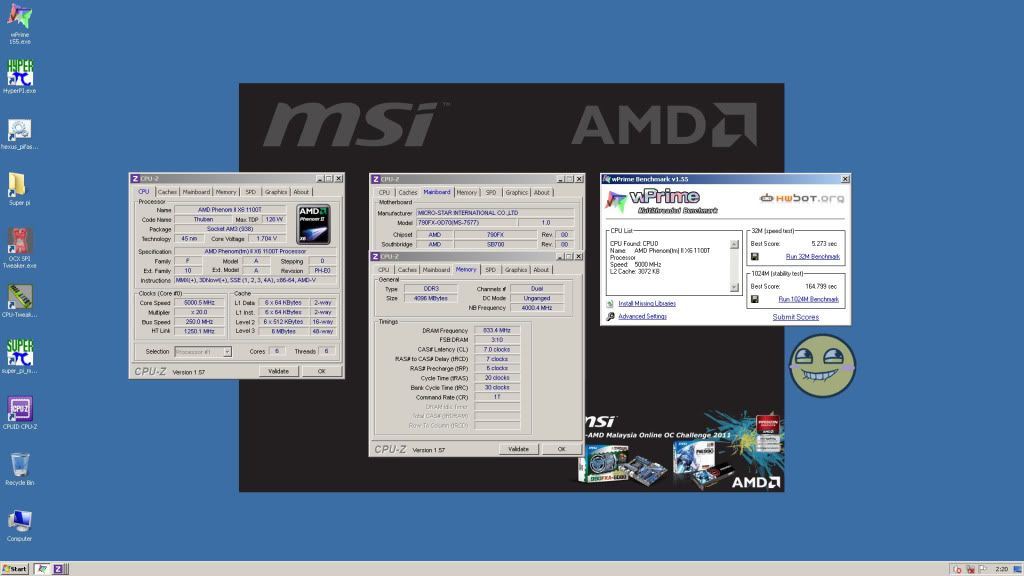Expand the Processor #1 selection dropdown
The image size is (1024, 576).
click(203, 352)
